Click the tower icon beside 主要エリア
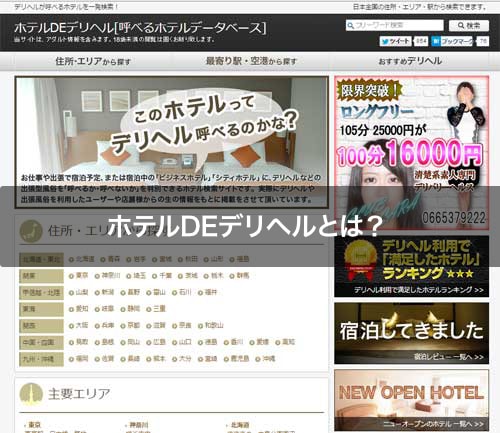 (x=31, y=394)
